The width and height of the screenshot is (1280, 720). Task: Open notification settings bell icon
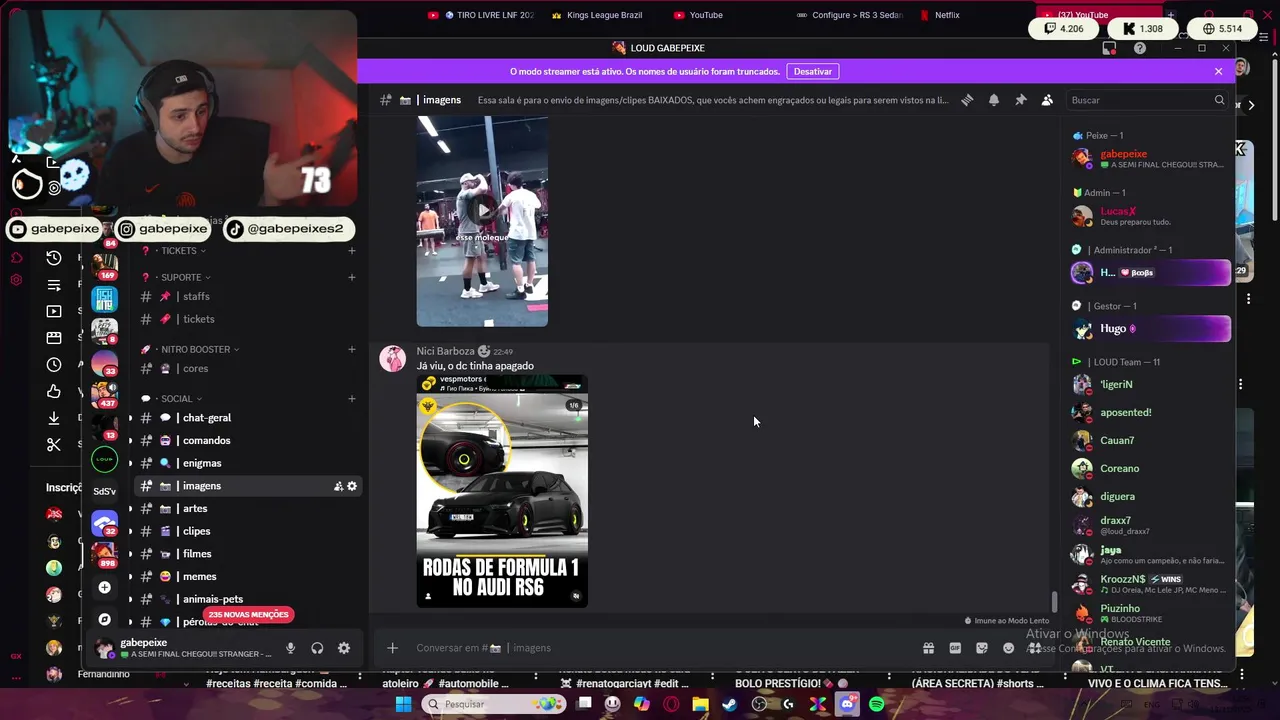coord(994,100)
